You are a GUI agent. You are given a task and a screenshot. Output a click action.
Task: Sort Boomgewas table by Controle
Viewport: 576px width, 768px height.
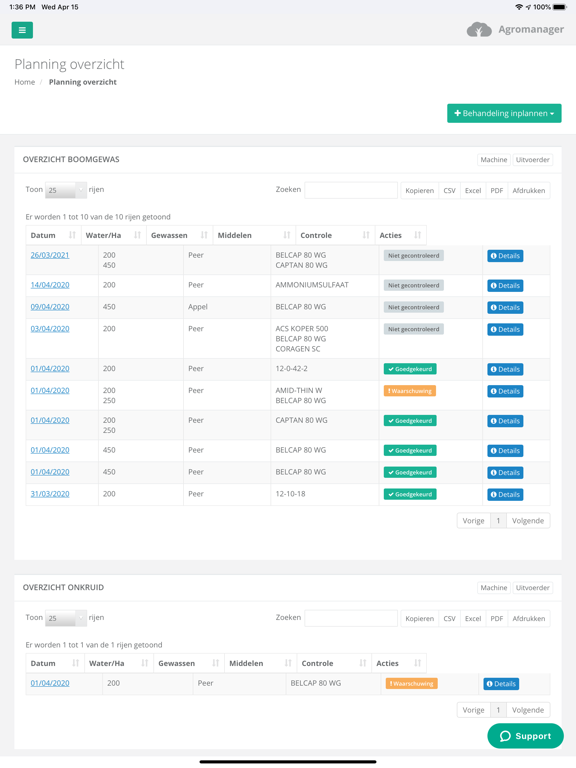pos(335,235)
